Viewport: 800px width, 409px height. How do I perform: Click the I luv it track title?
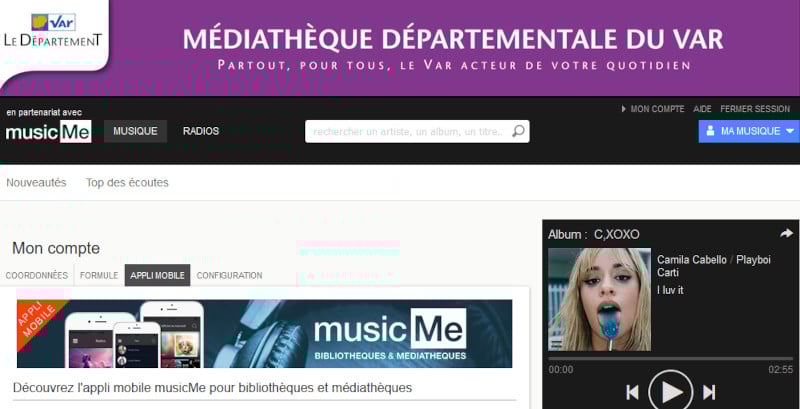670,290
